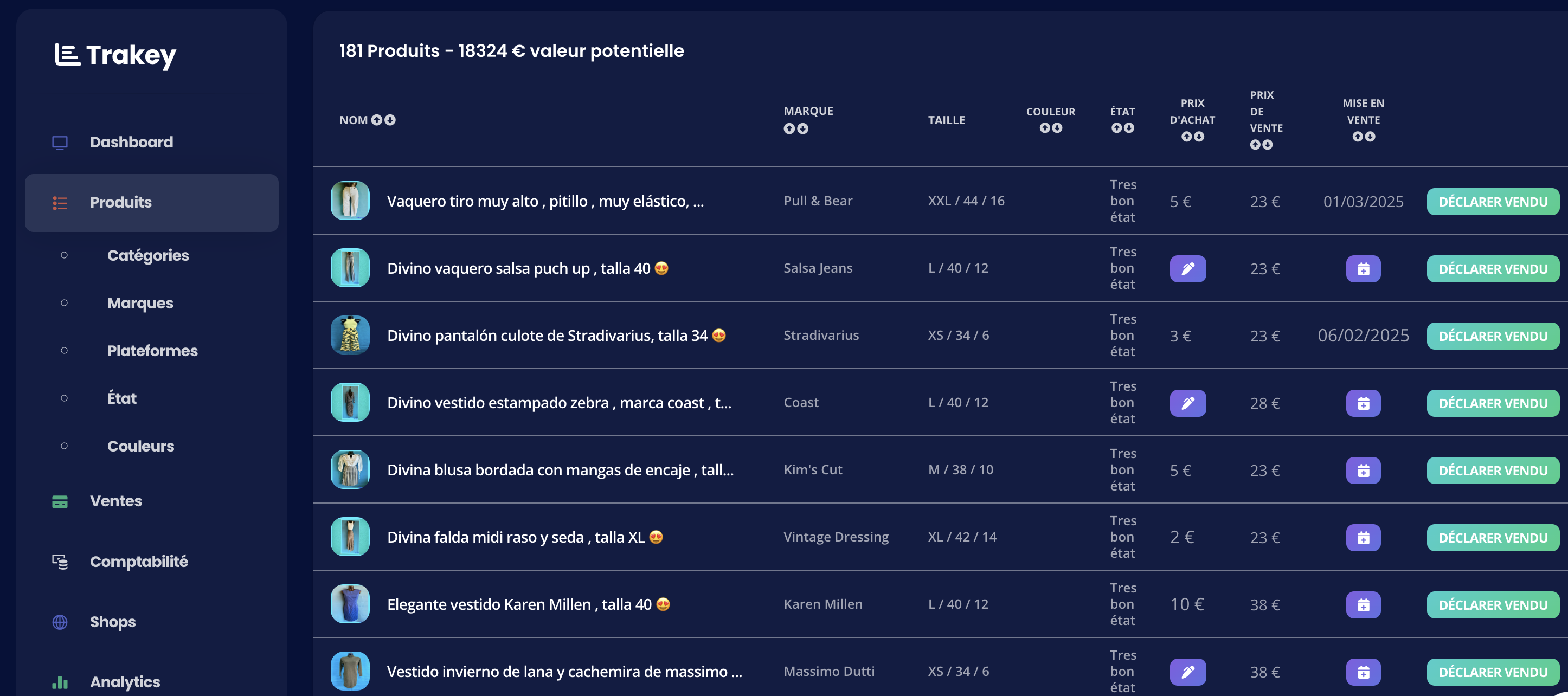Sort MARQUE column descending

click(x=803, y=128)
